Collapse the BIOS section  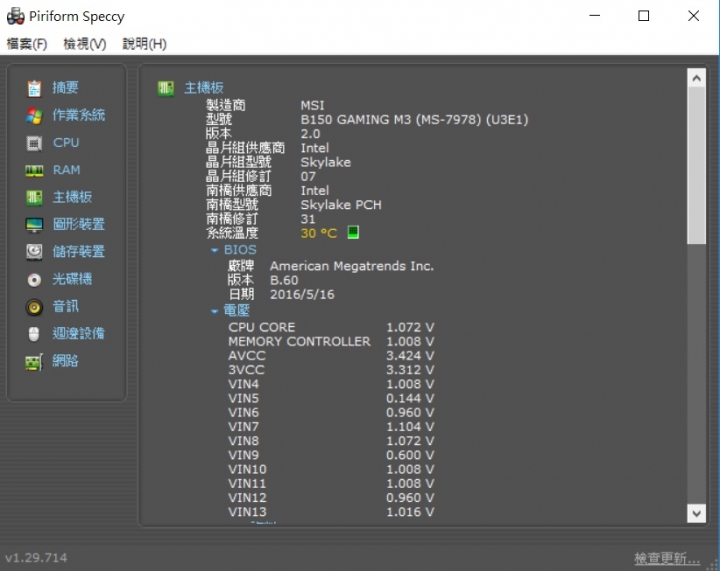coord(214,250)
